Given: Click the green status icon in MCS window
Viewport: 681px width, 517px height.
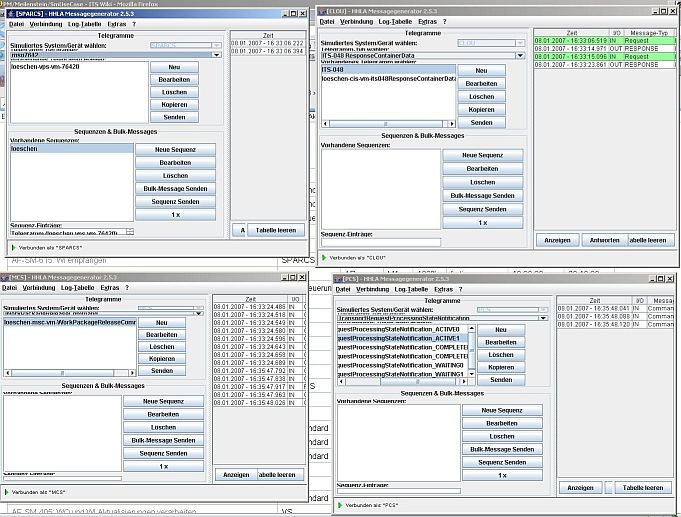Looking at the screenshot, I should (x=6, y=492).
